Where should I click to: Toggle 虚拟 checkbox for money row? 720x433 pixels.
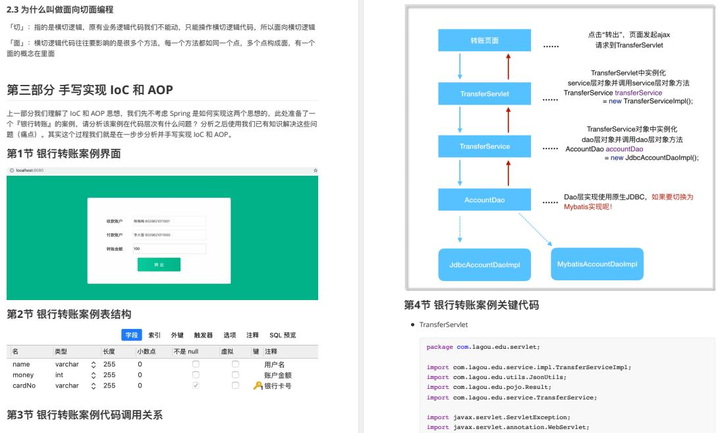pos(235,375)
